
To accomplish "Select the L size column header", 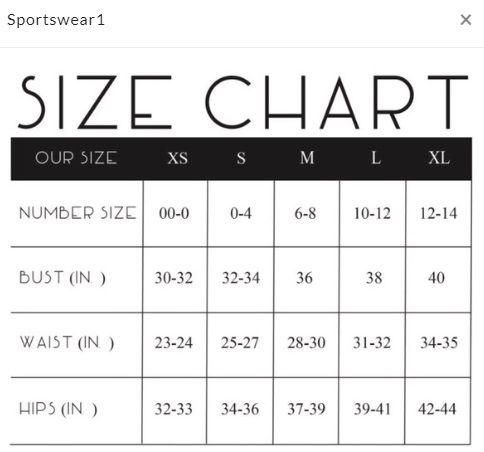I will 376,158.
